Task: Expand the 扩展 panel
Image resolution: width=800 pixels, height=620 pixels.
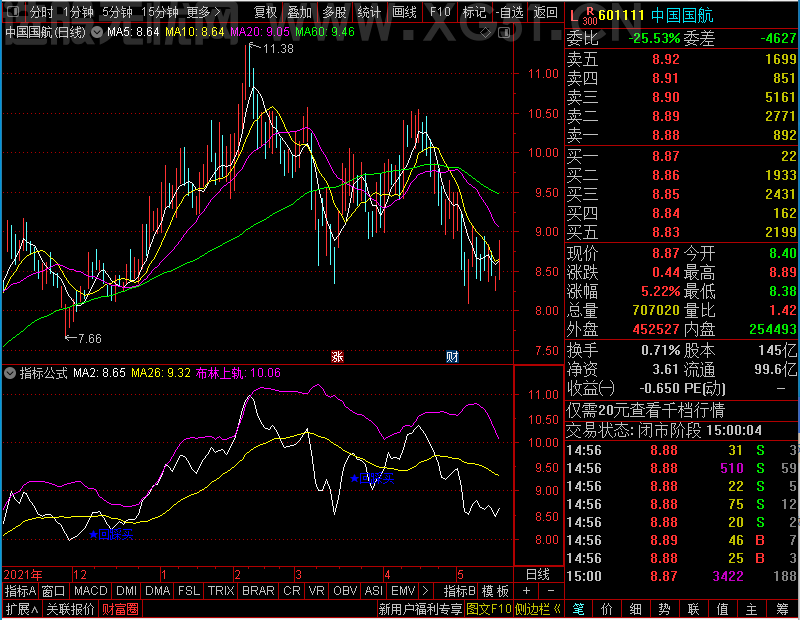Action: [x=22, y=609]
